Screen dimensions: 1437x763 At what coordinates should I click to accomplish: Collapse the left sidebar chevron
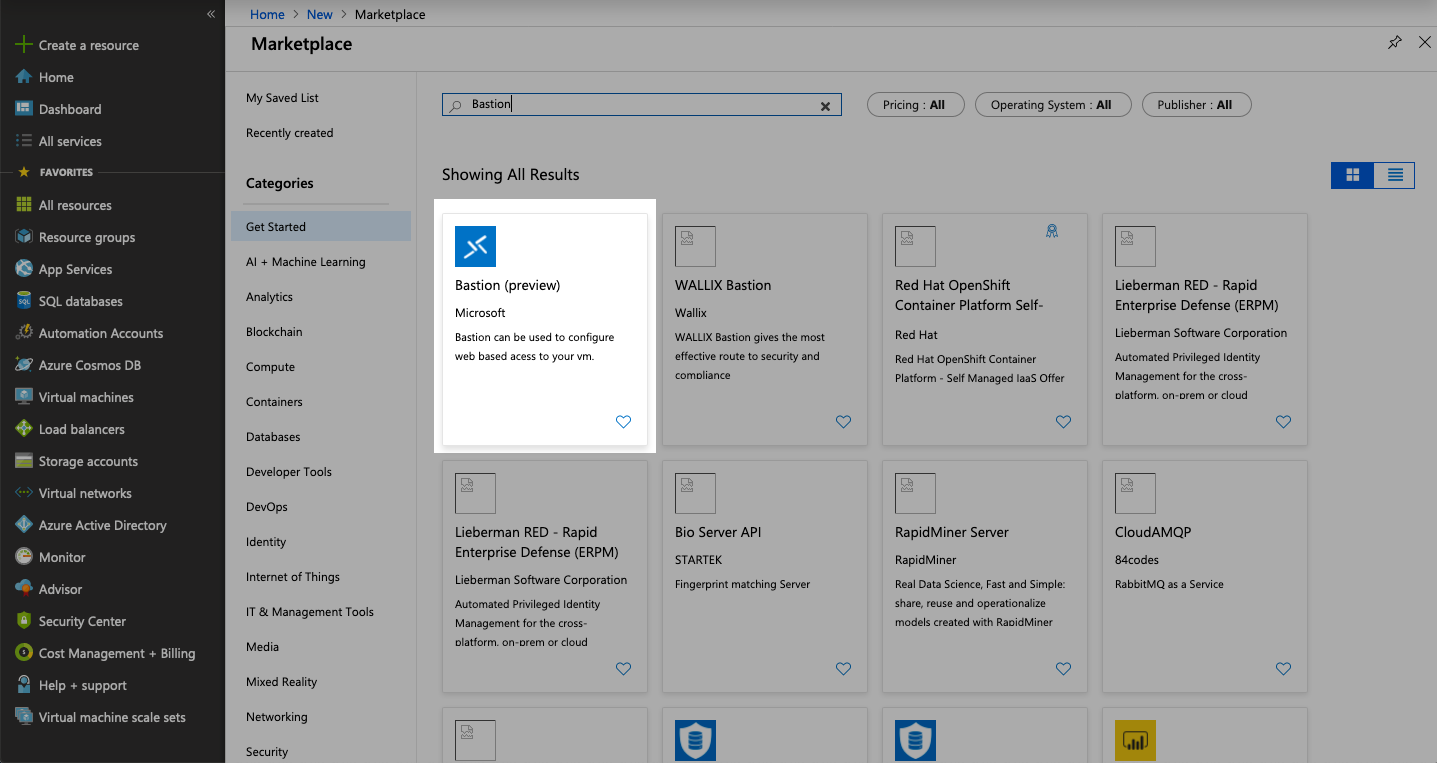point(211,14)
